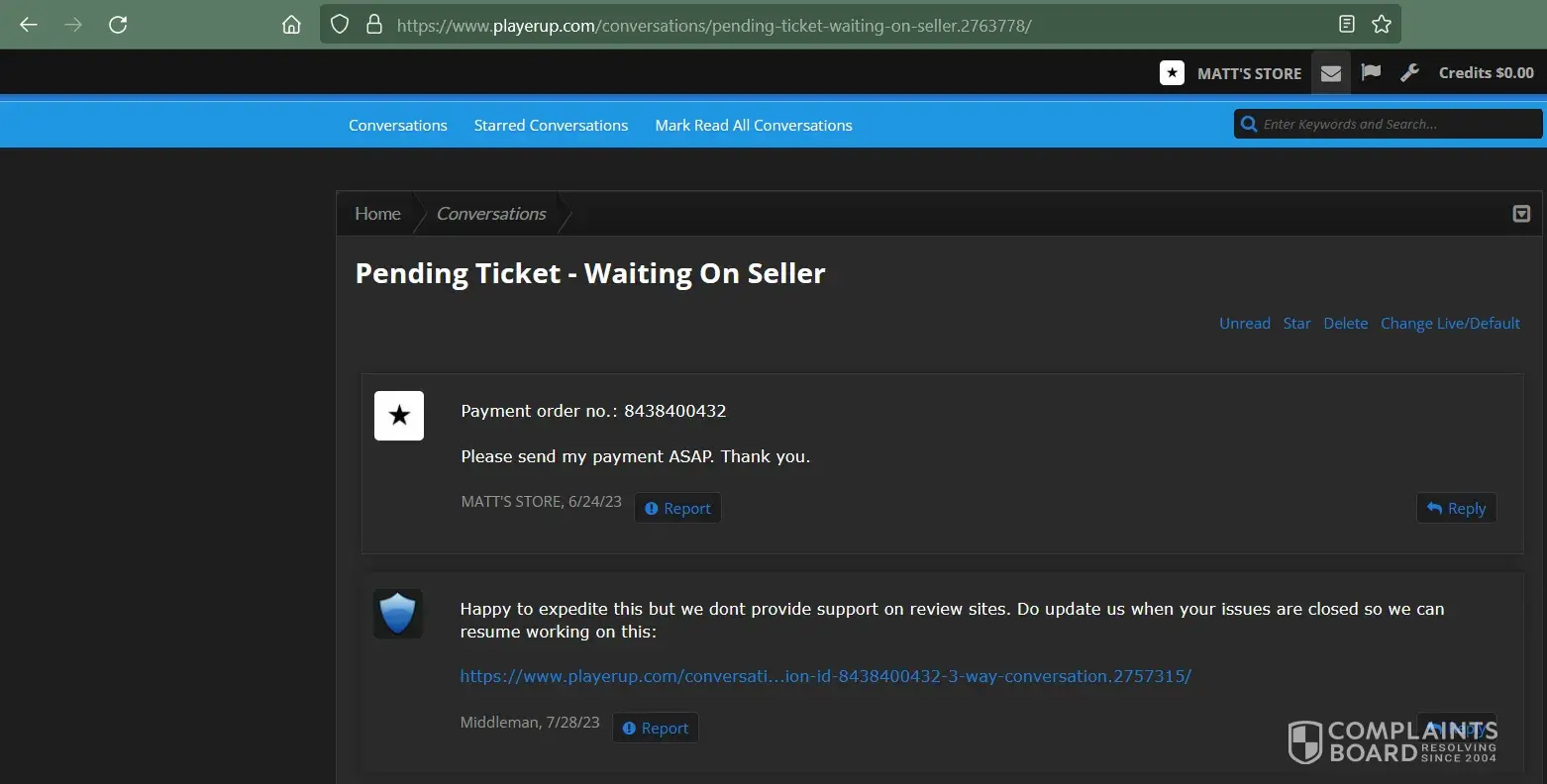
Task: Click Credits $0.00 in the header
Action: [1486, 72]
